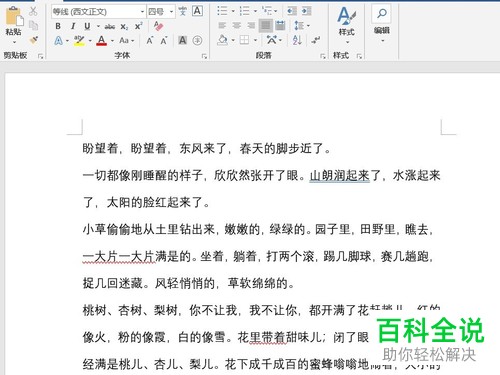The width and height of the screenshot is (500, 375).
Task: Apply the red font color
Action: (x=102, y=41)
